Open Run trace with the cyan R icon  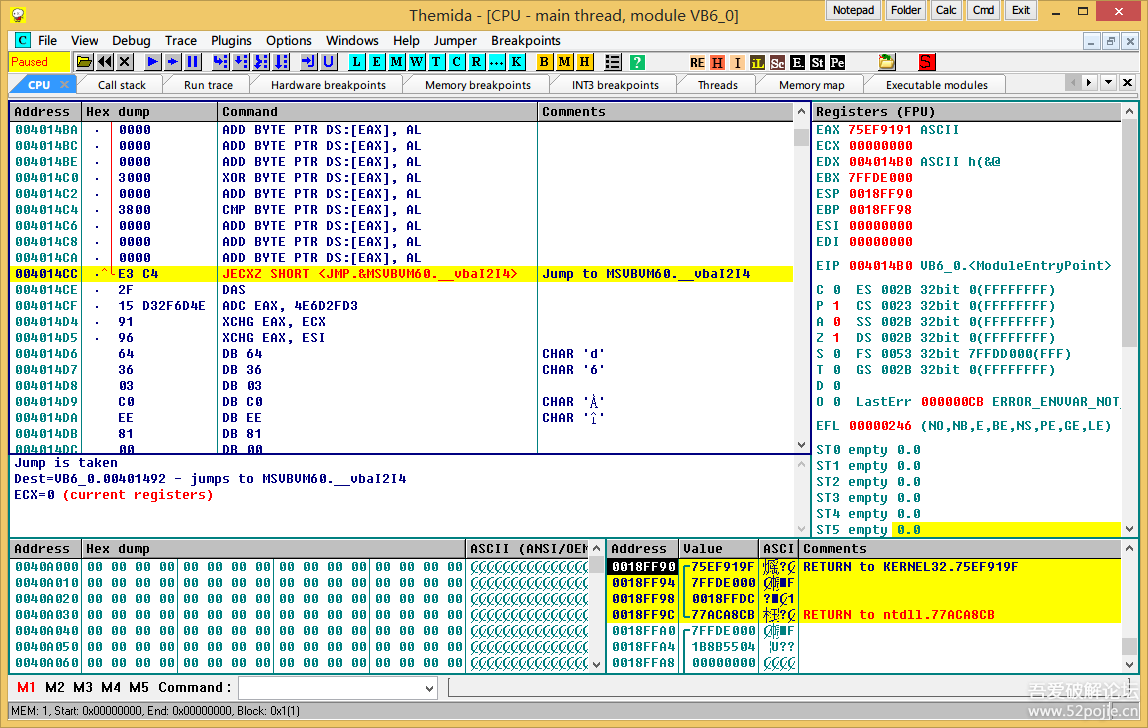click(477, 62)
